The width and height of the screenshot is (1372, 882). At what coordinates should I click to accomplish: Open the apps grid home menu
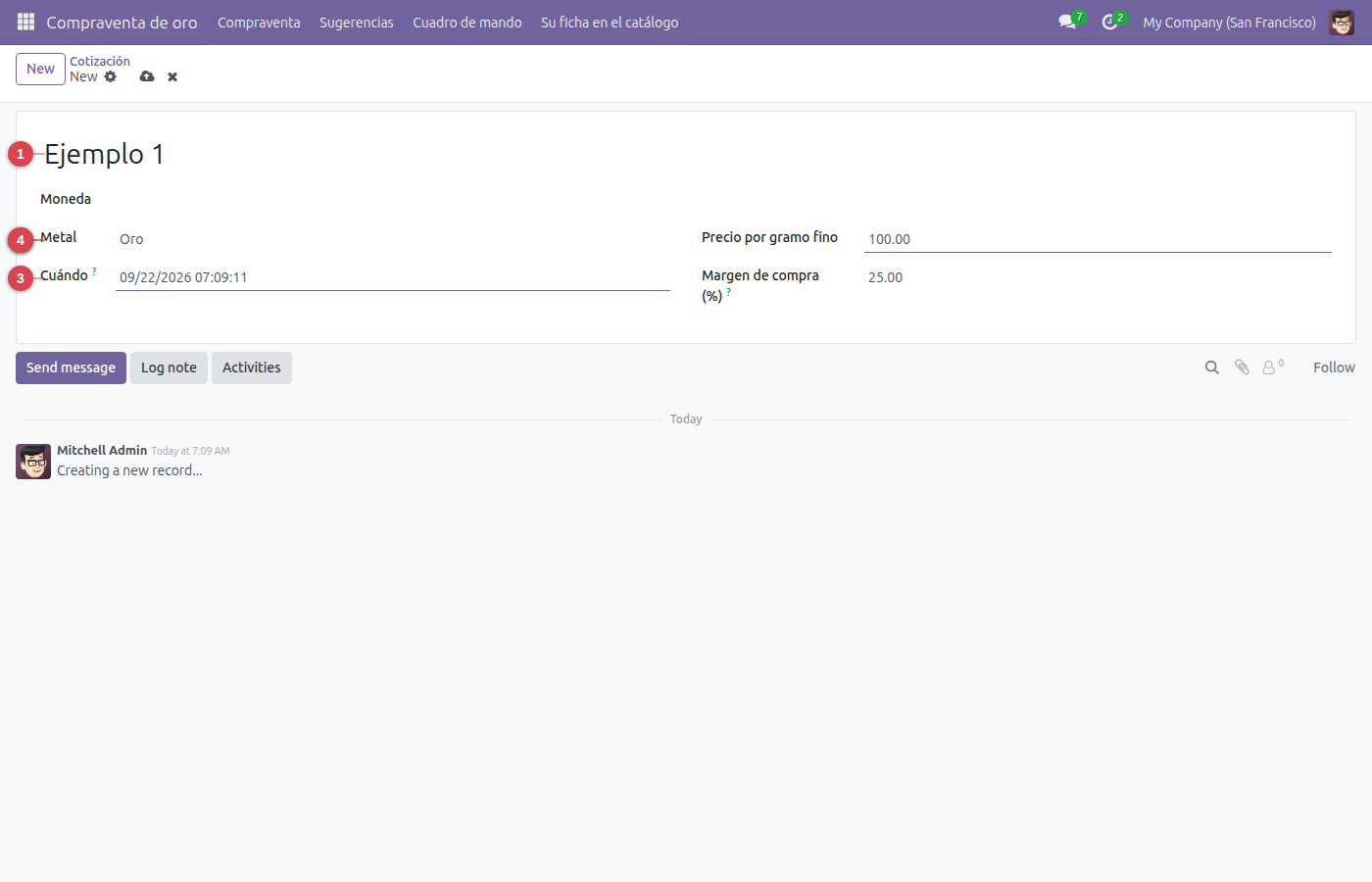(25, 22)
